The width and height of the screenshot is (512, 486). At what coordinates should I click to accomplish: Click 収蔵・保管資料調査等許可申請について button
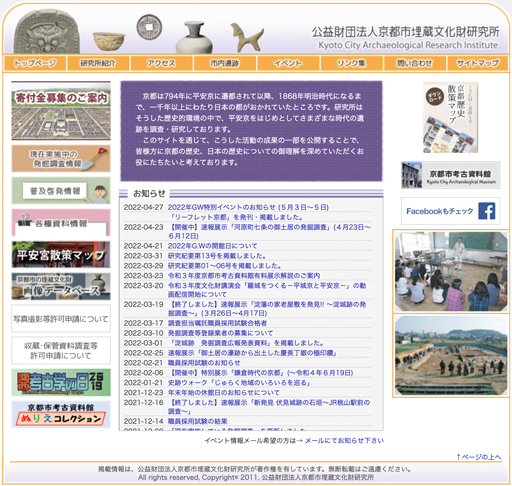61,350
